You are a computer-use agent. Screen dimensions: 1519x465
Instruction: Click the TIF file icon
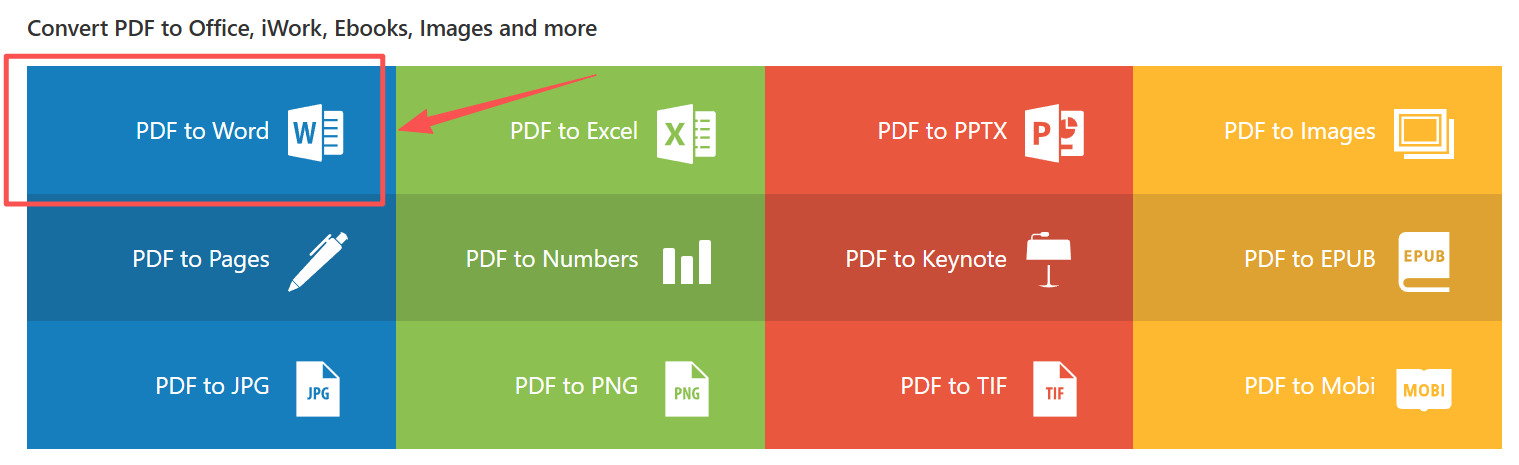click(1055, 388)
